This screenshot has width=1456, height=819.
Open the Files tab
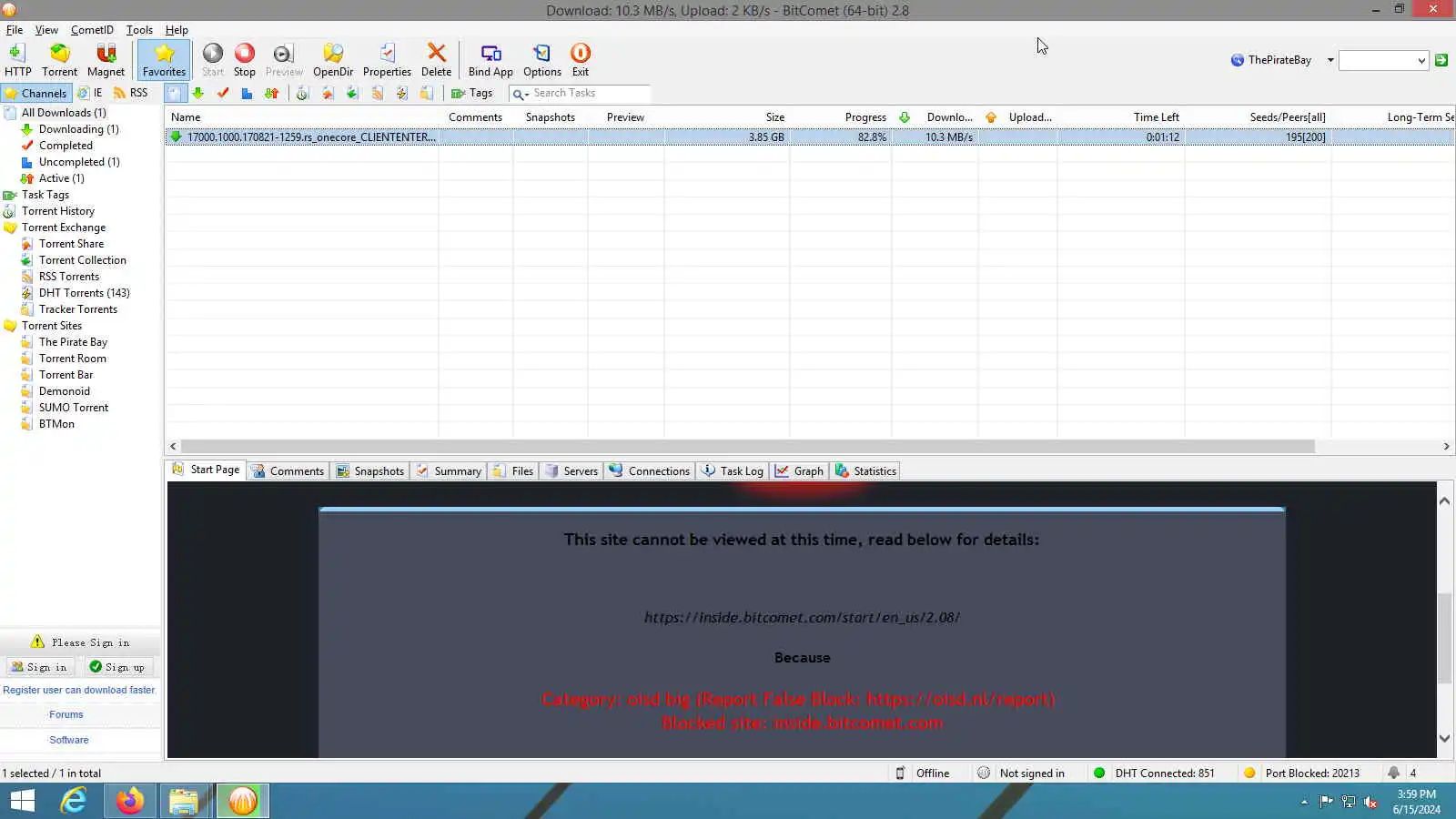(513, 470)
